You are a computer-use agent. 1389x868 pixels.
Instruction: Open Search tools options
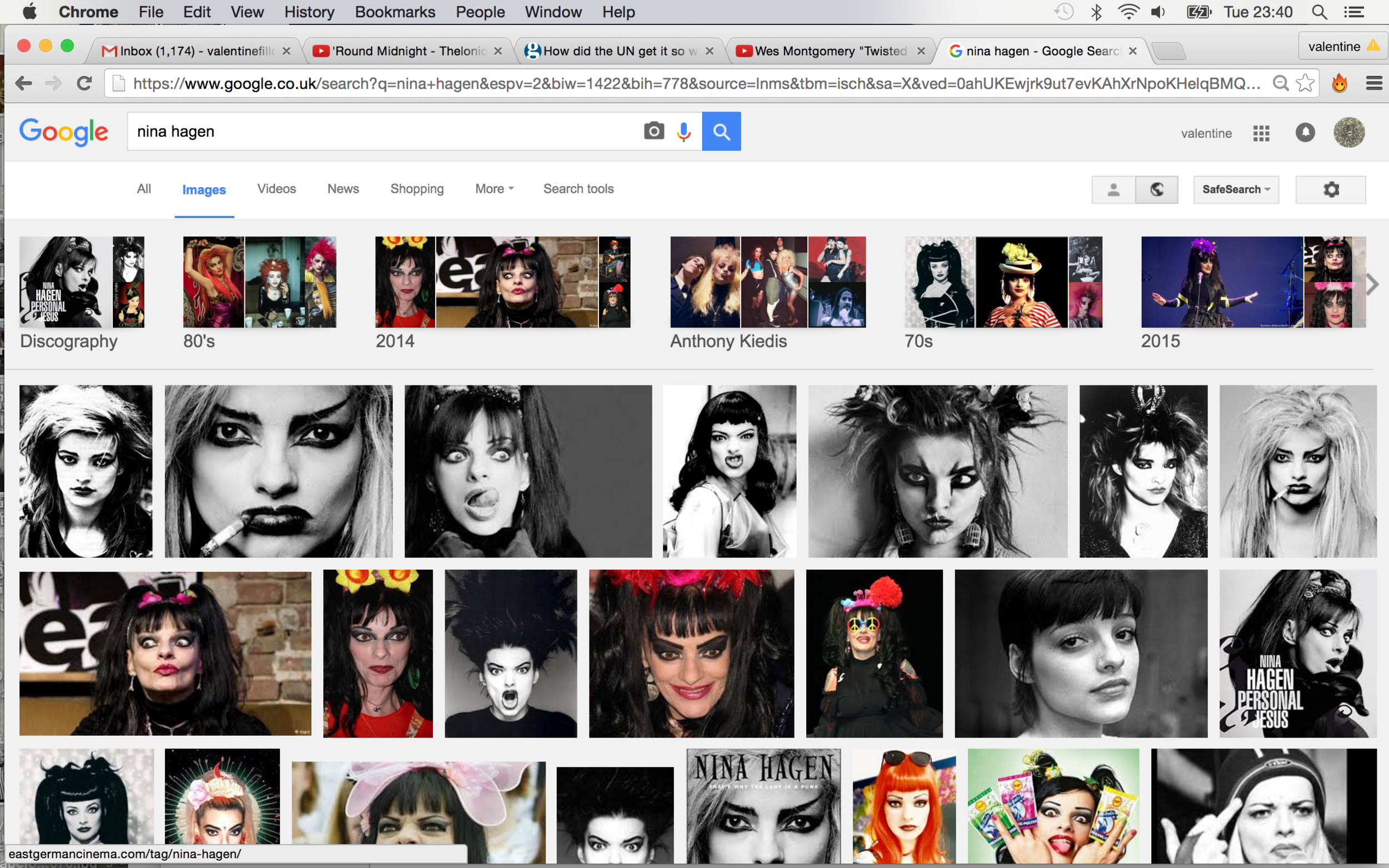point(578,189)
